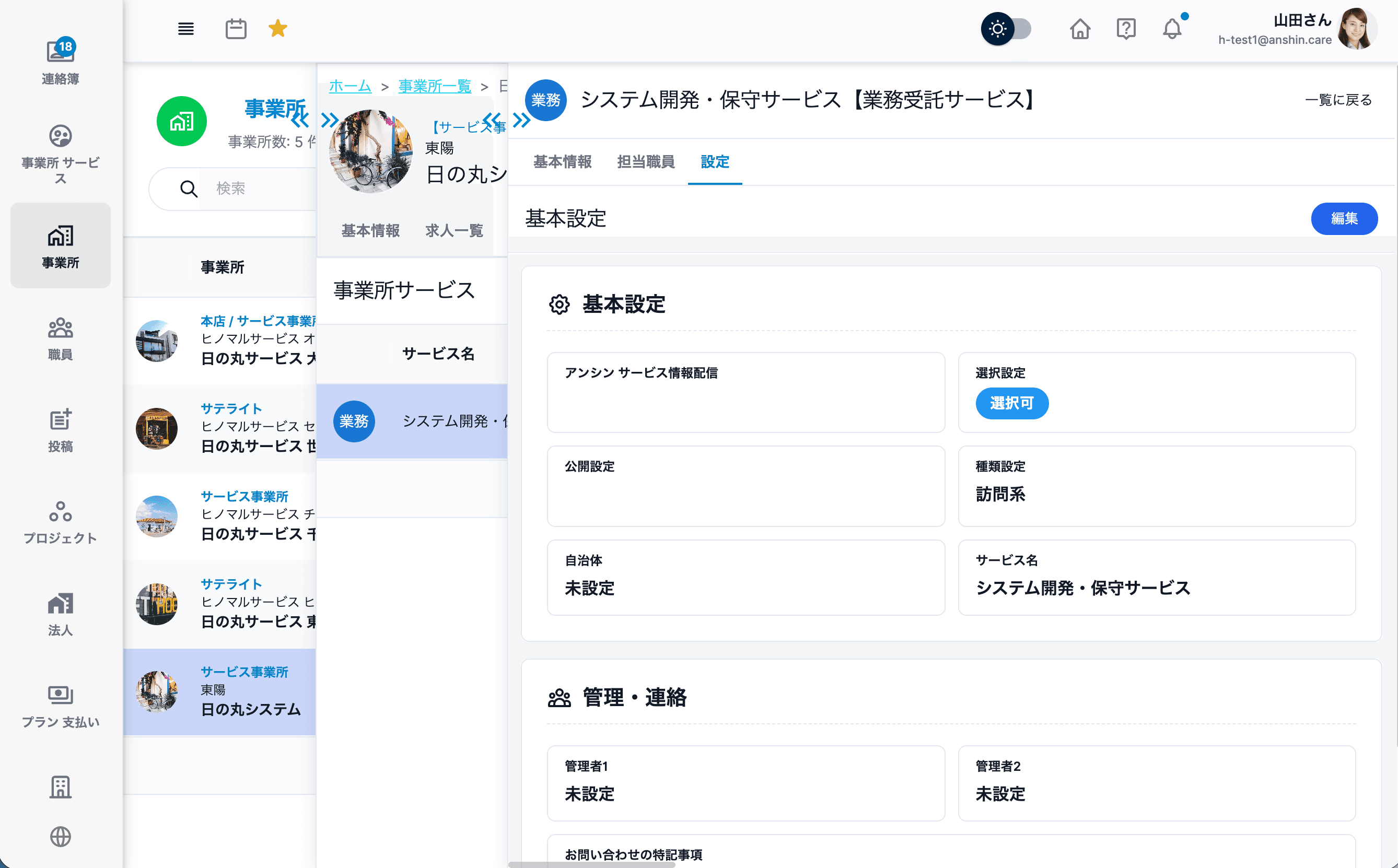The image size is (1398, 868).
Task: Go to home via the house icon
Action: [x=1080, y=29]
